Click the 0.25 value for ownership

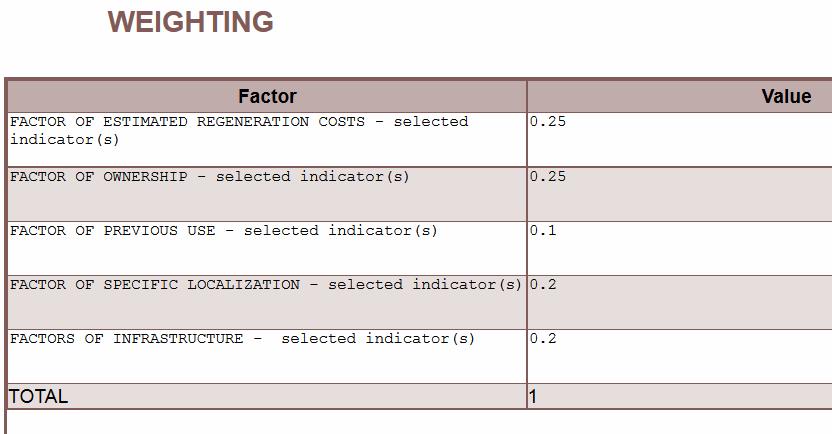point(548,177)
